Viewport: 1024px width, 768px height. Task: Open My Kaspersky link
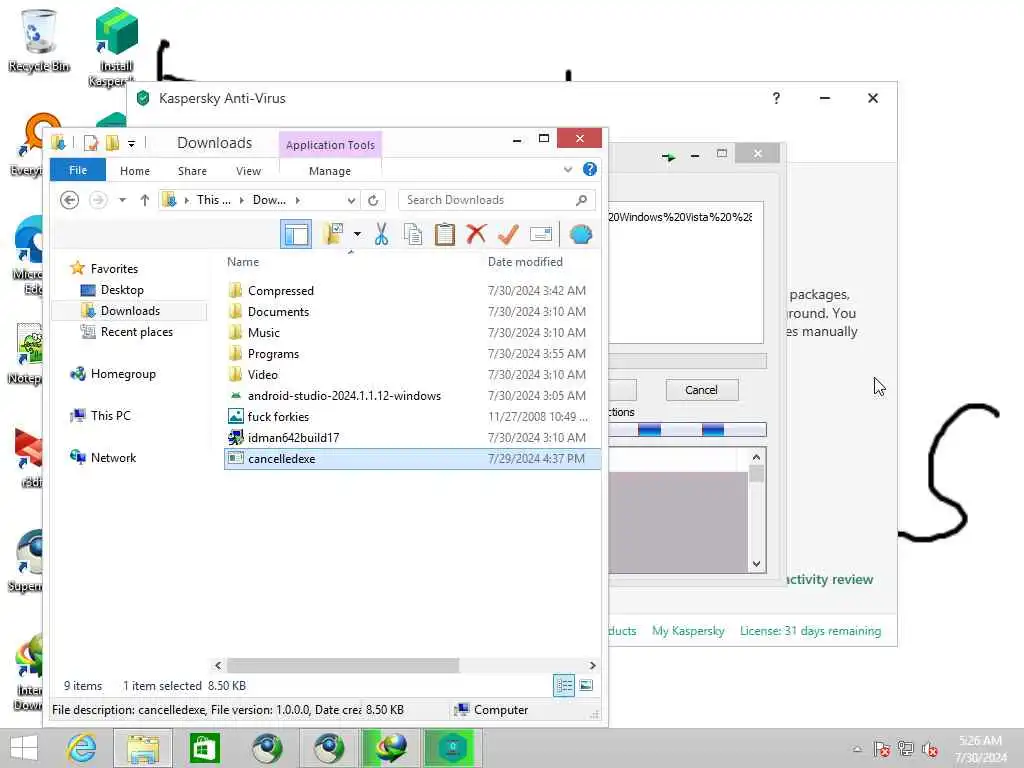coord(688,631)
